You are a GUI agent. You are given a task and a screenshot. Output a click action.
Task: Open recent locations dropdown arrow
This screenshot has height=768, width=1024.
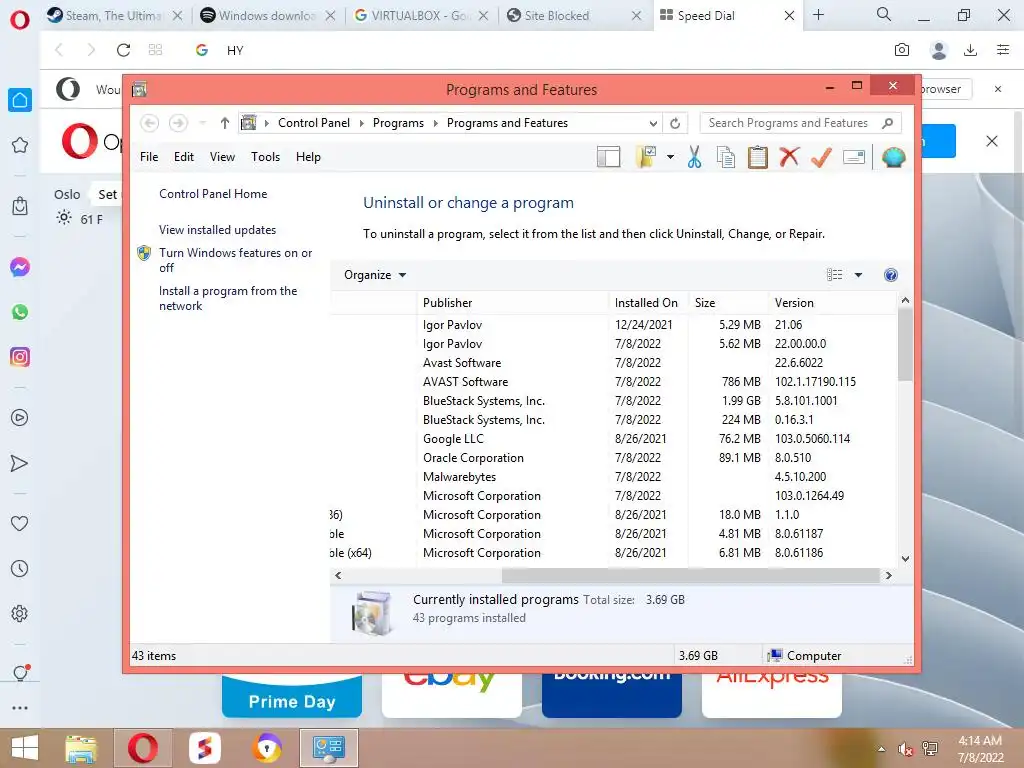(x=202, y=123)
